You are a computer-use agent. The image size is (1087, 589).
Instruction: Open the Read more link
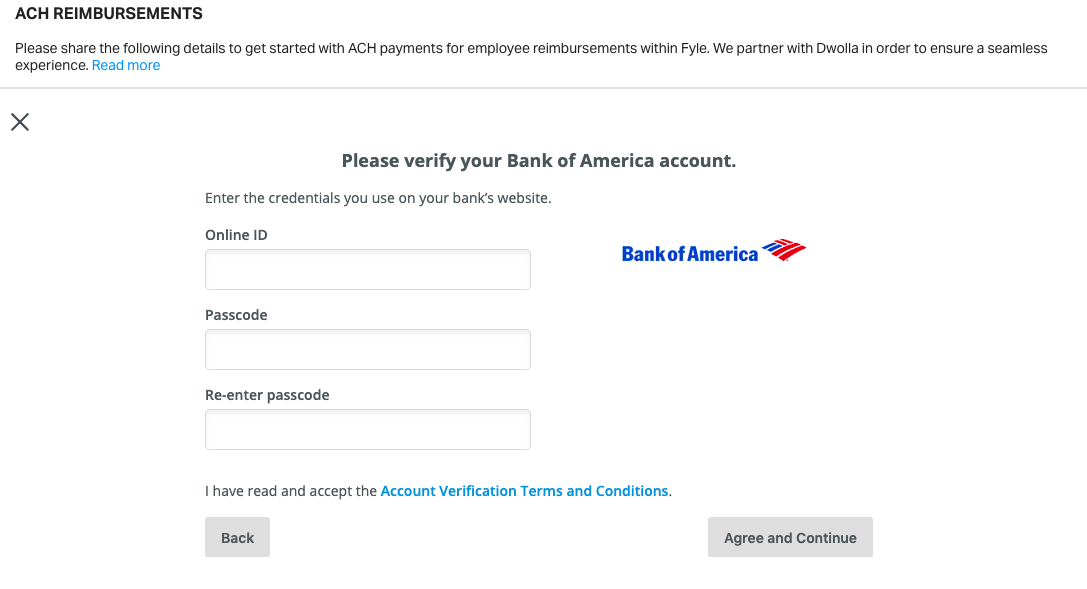click(126, 65)
